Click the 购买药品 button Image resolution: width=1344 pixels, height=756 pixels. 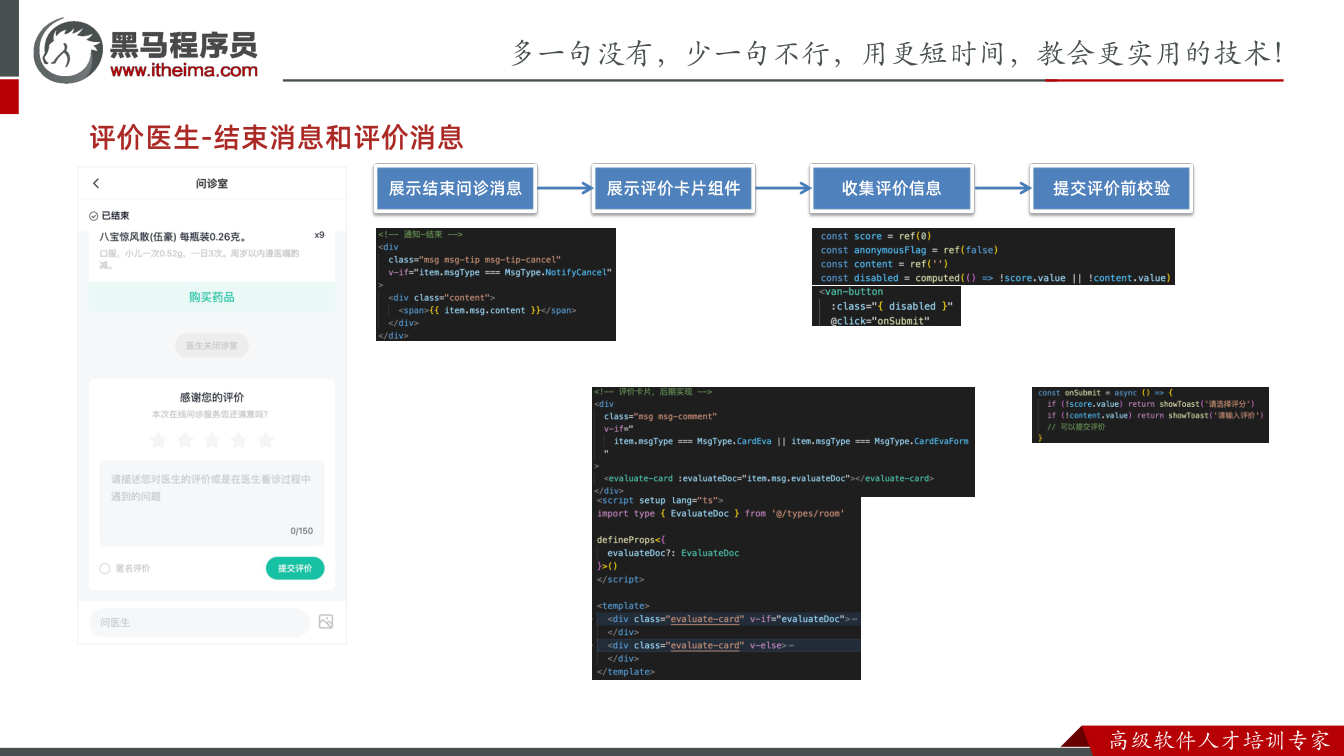tap(212, 297)
